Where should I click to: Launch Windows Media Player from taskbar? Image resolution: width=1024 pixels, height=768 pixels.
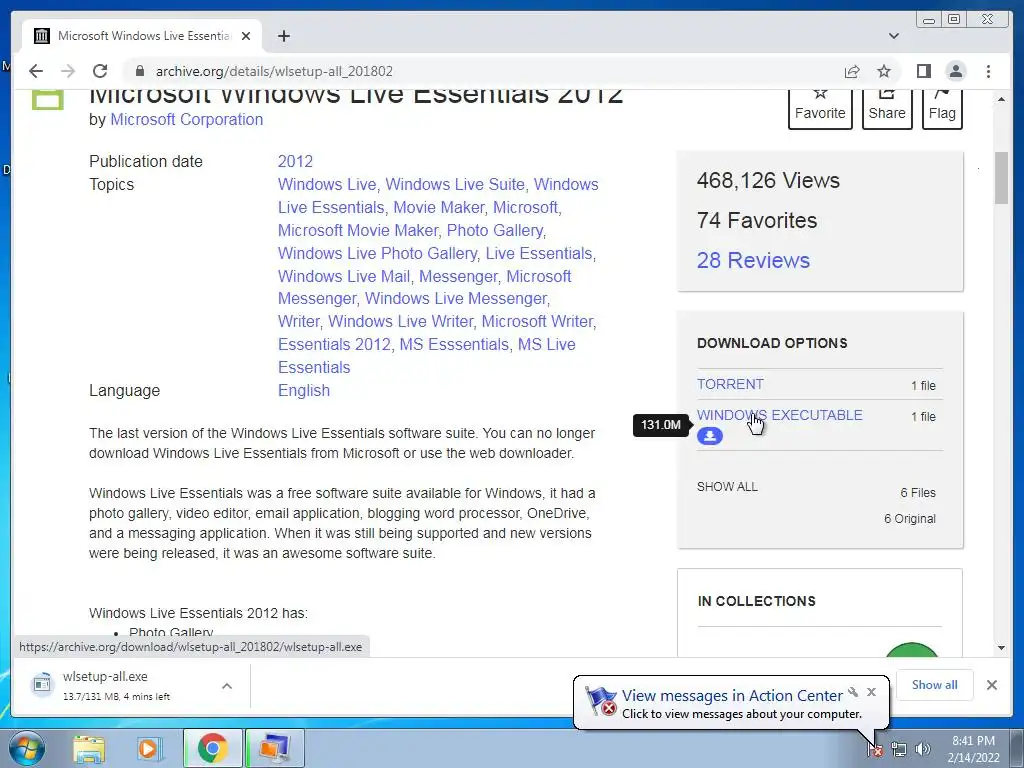(x=149, y=748)
